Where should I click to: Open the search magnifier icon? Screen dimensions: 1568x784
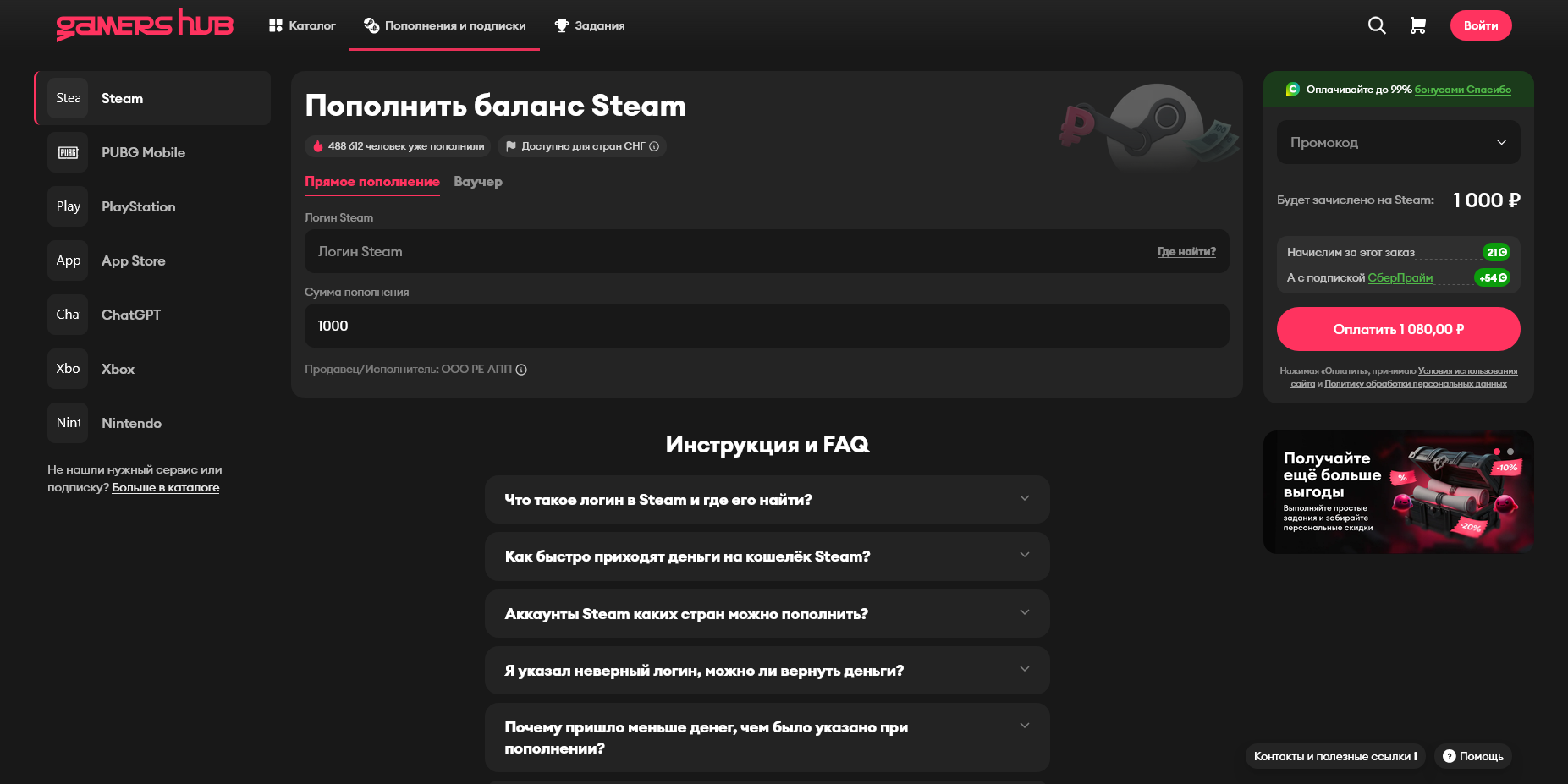point(1377,25)
